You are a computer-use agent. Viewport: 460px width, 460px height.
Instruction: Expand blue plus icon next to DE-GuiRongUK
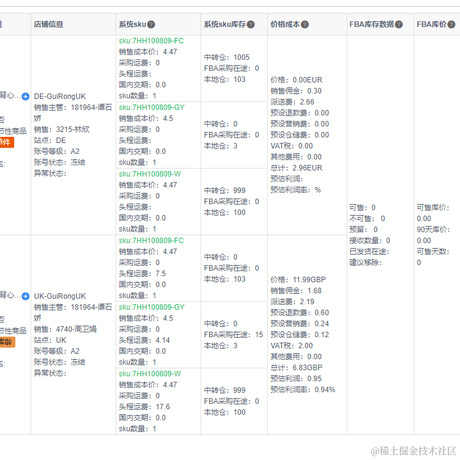click(x=25, y=97)
